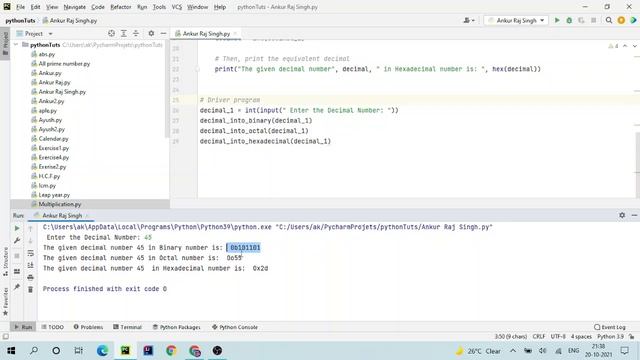Click the locate file target icon
Image resolution: width=640 pixels, height=360 pixels.
tap(111, 33)
